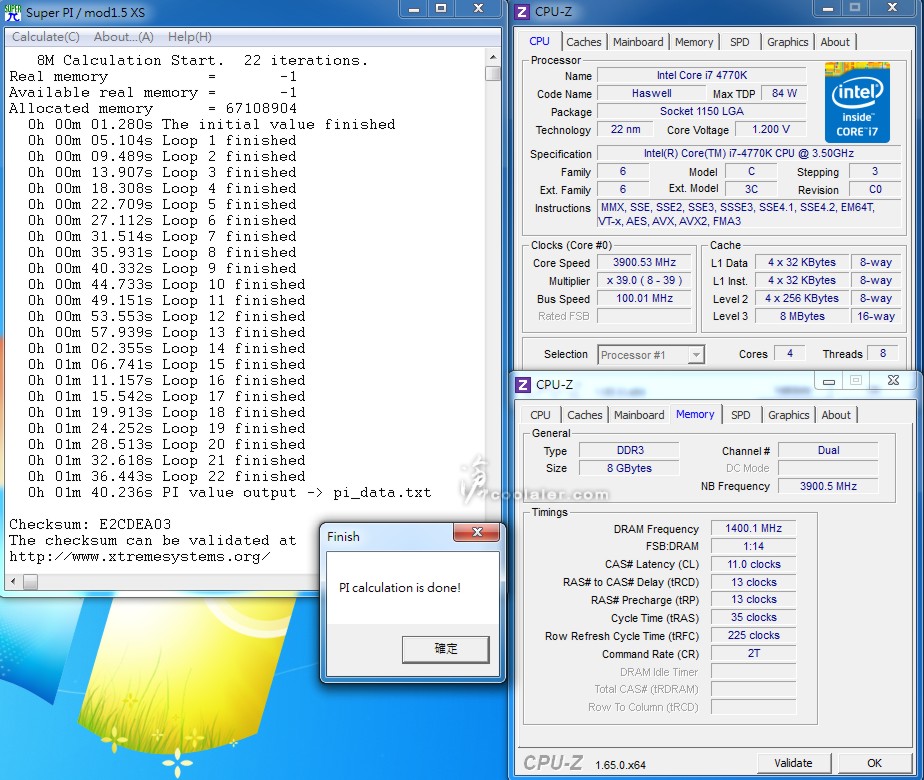Close the Finish dialog with red X
The width and height of the screenshot is (924, 780).
tap(477, 532)
